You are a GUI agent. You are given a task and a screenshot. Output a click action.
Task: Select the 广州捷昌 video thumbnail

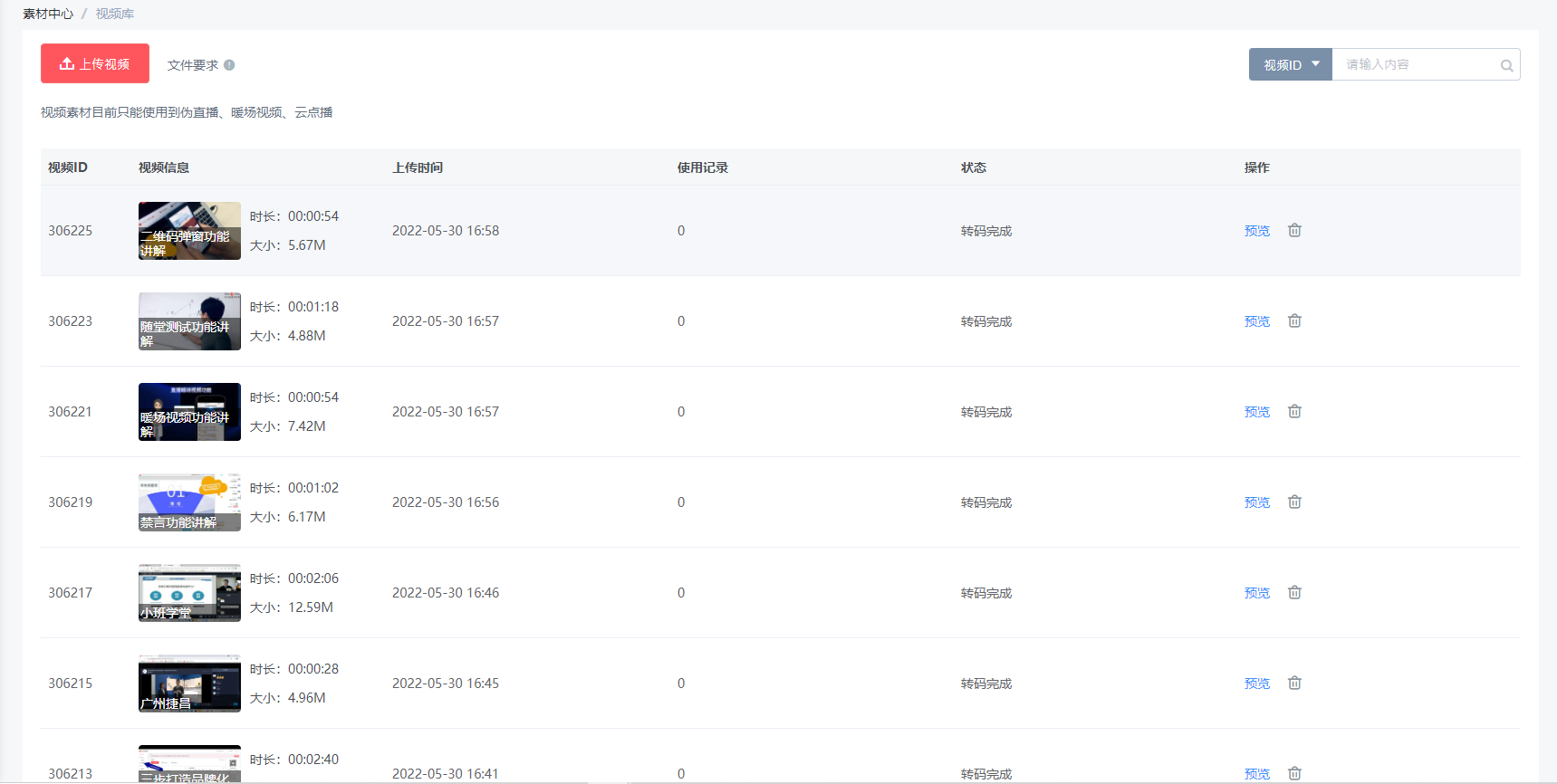189,684
